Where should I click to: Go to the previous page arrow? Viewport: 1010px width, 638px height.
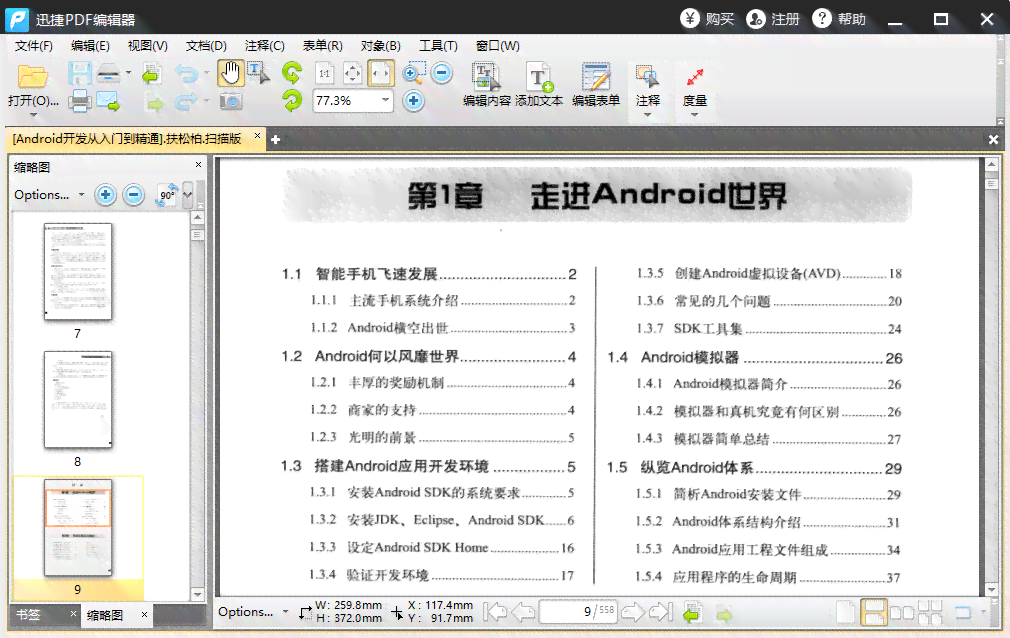(x=523, y=612)
